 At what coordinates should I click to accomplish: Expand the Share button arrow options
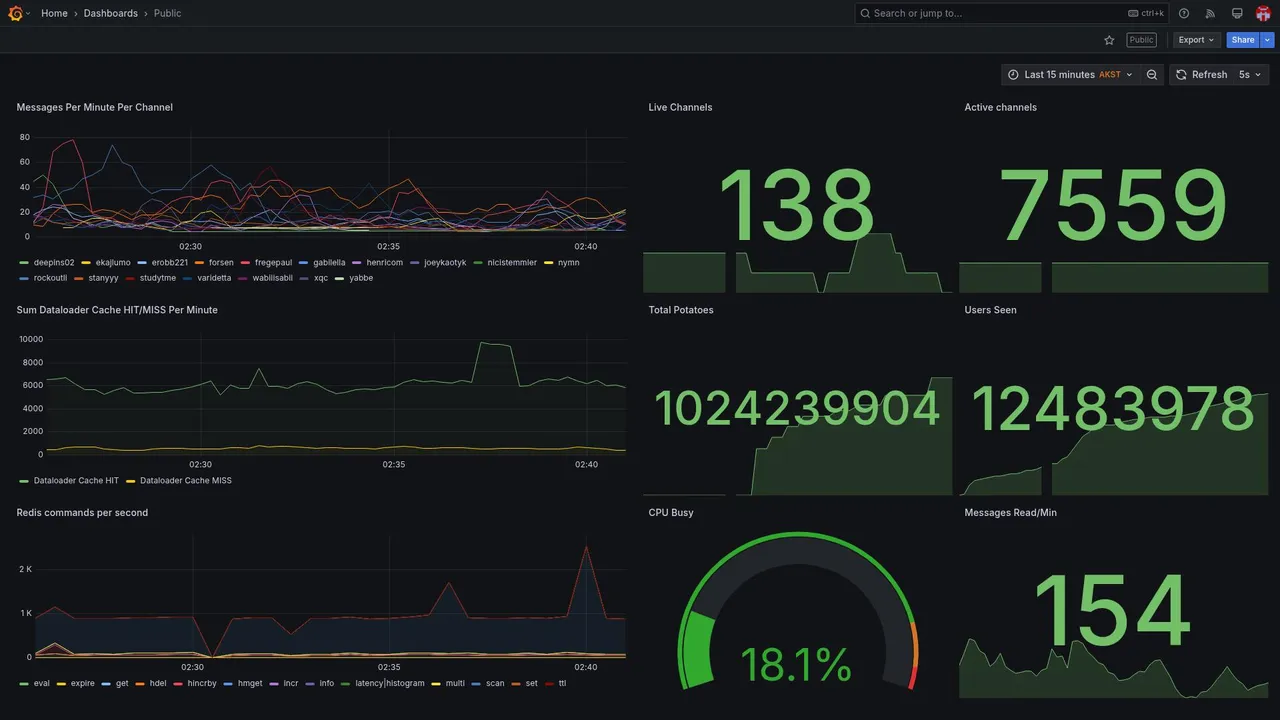coord(1267,40)
